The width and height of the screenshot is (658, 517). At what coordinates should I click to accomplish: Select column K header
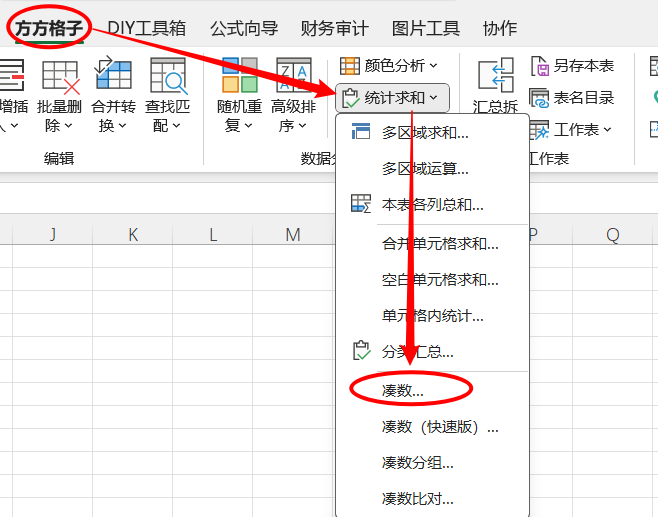133,234
